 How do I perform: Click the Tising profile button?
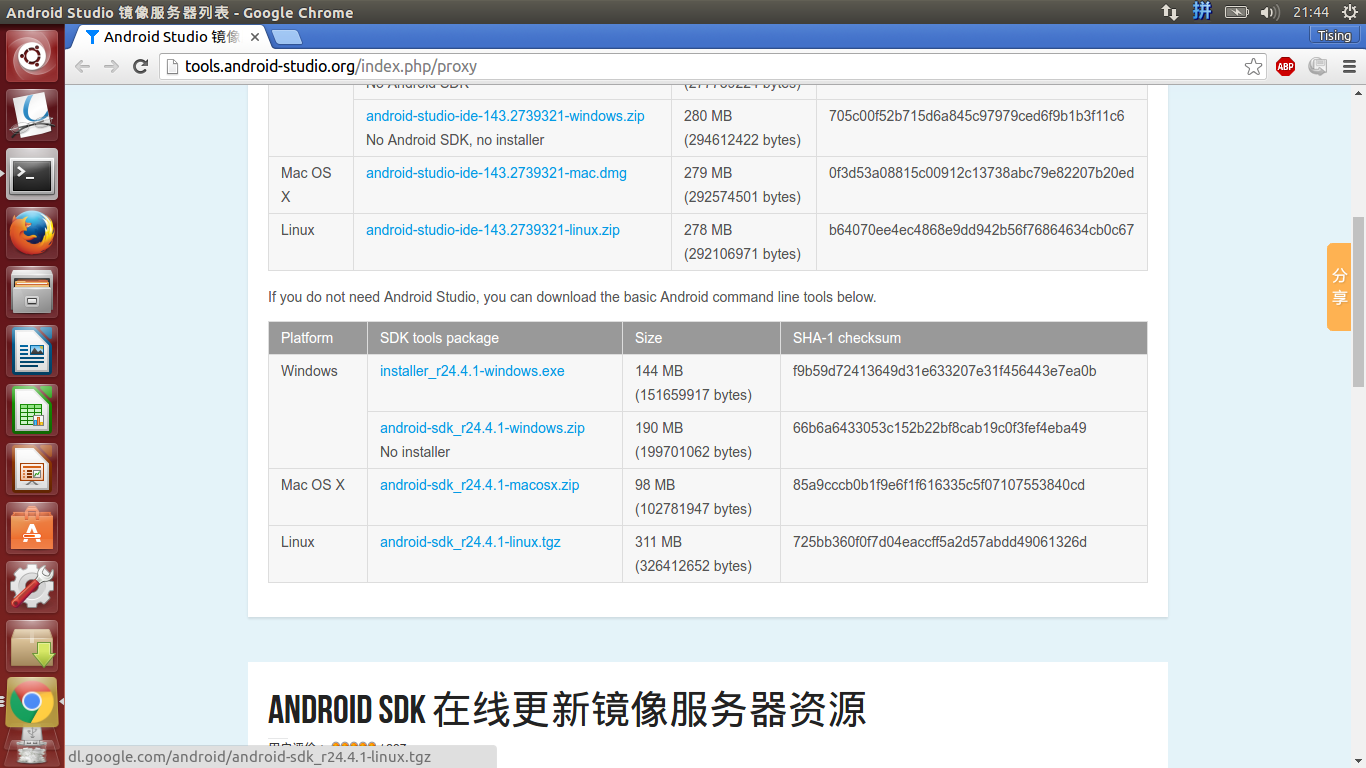click(1334, 35)
